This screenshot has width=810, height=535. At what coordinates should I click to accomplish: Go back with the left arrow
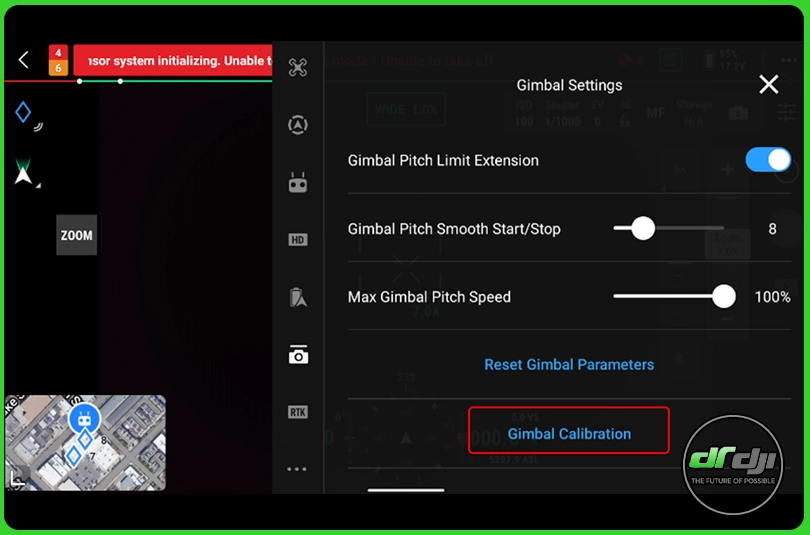coord(23,61)
